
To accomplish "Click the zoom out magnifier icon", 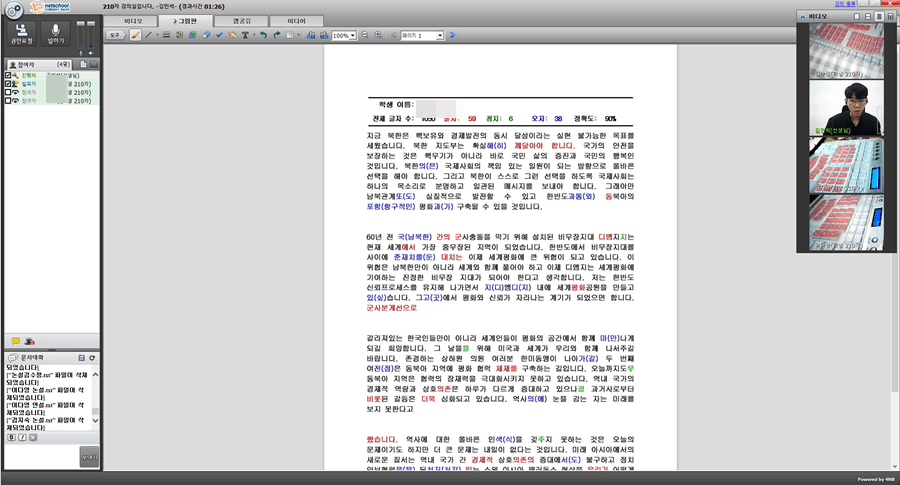I will (x=365, y=35).
